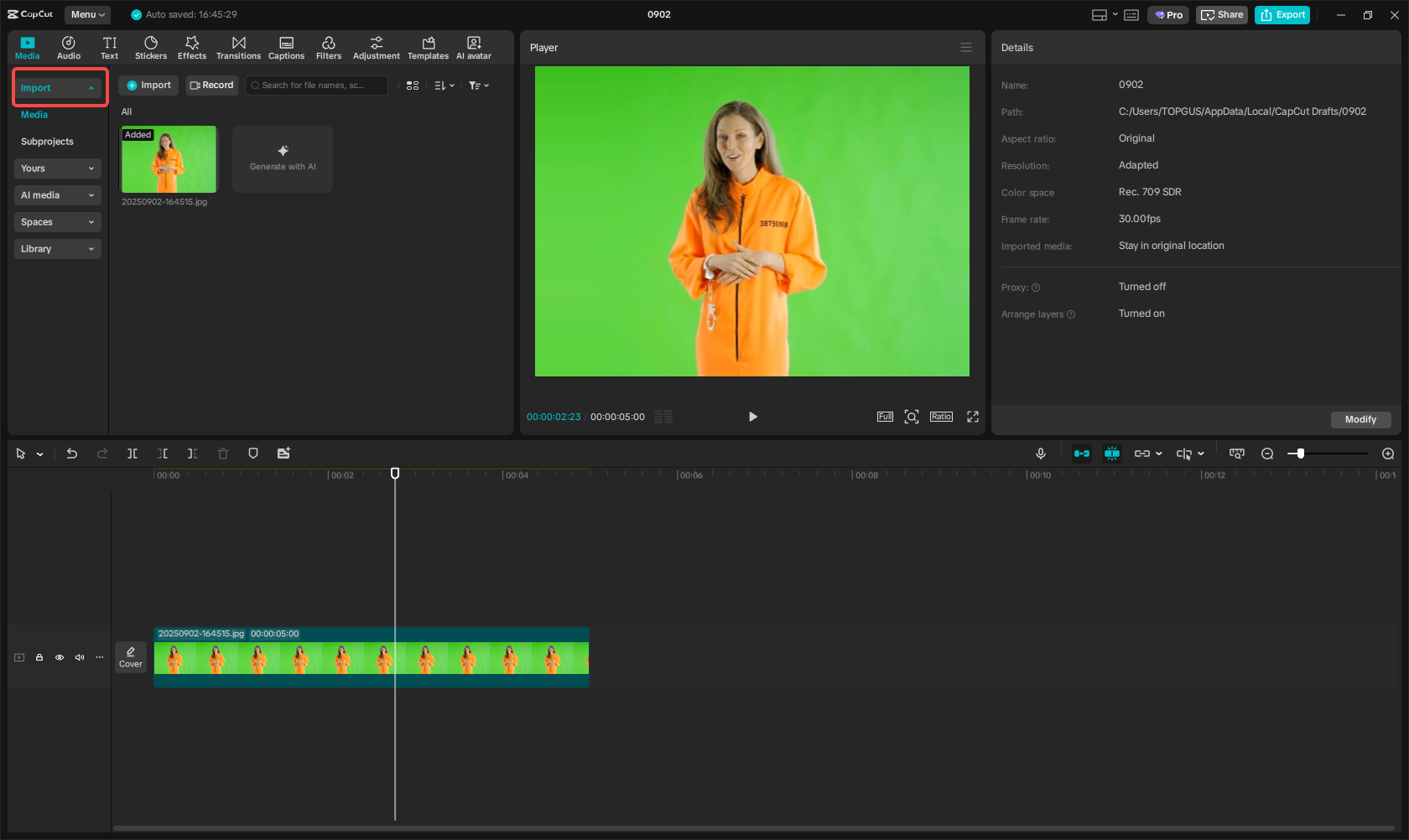Toggle auto-snapping in the timeline toolbar

tap(1082, 453)
